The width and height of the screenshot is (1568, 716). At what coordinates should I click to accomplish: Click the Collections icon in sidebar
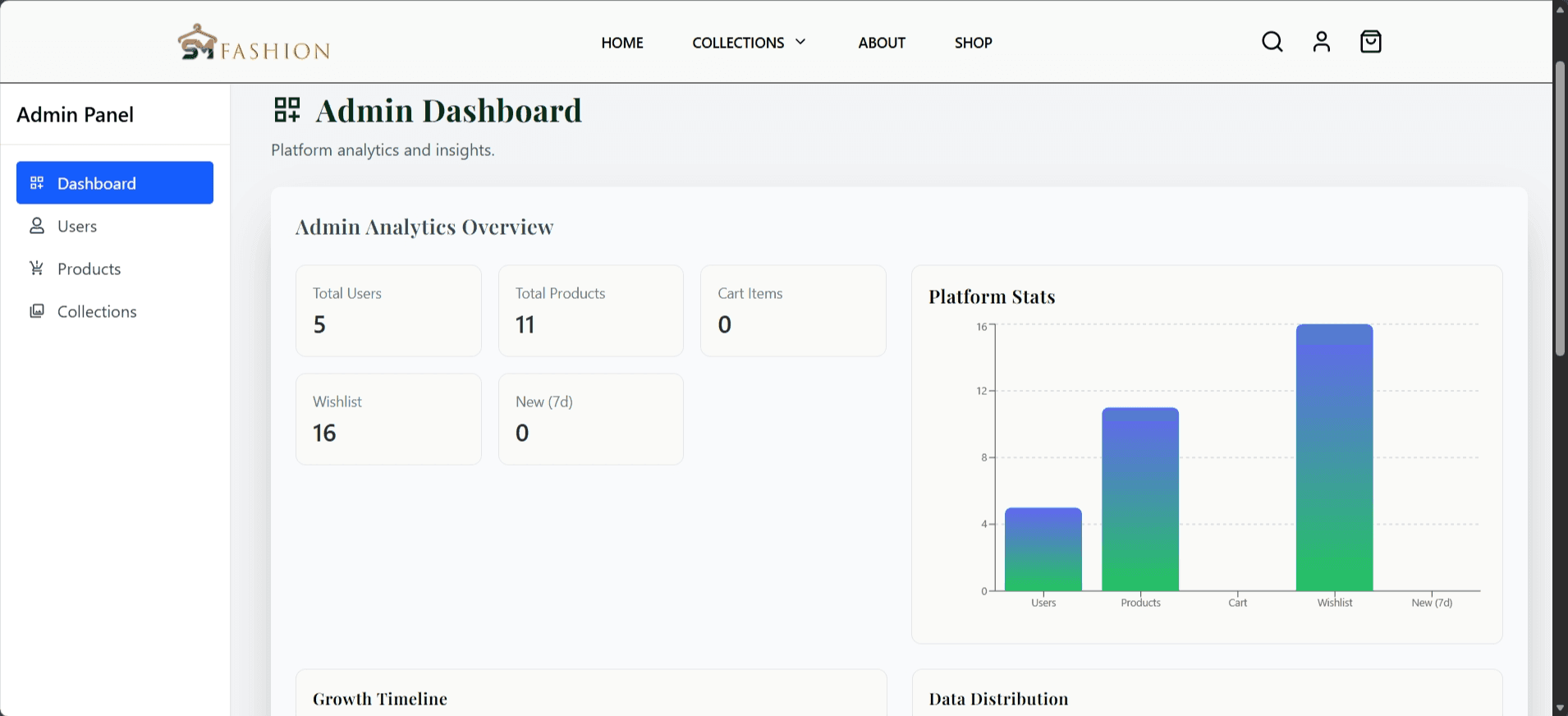coord(37,311)
